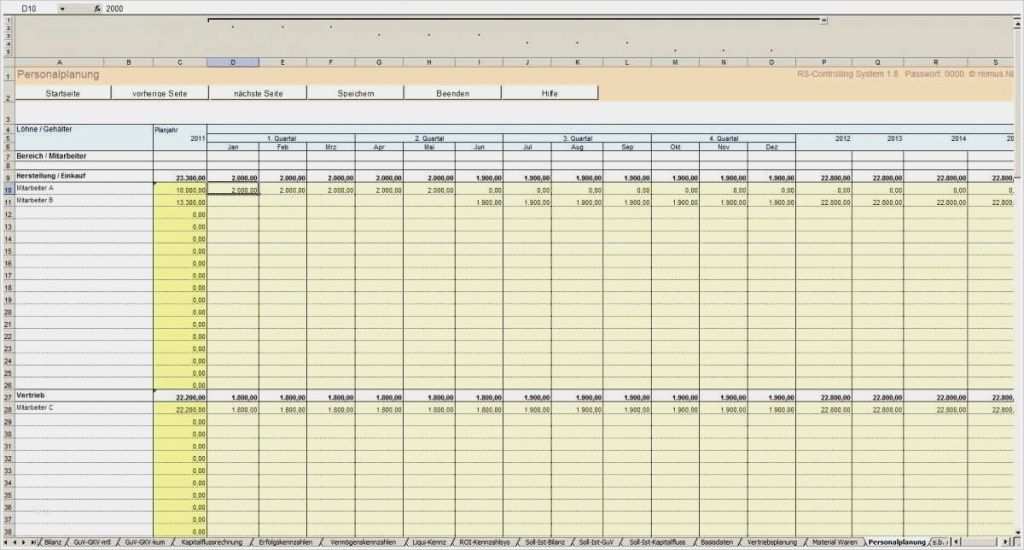
Task: Go to first sheet tab arrow
Action: (6, 542)
